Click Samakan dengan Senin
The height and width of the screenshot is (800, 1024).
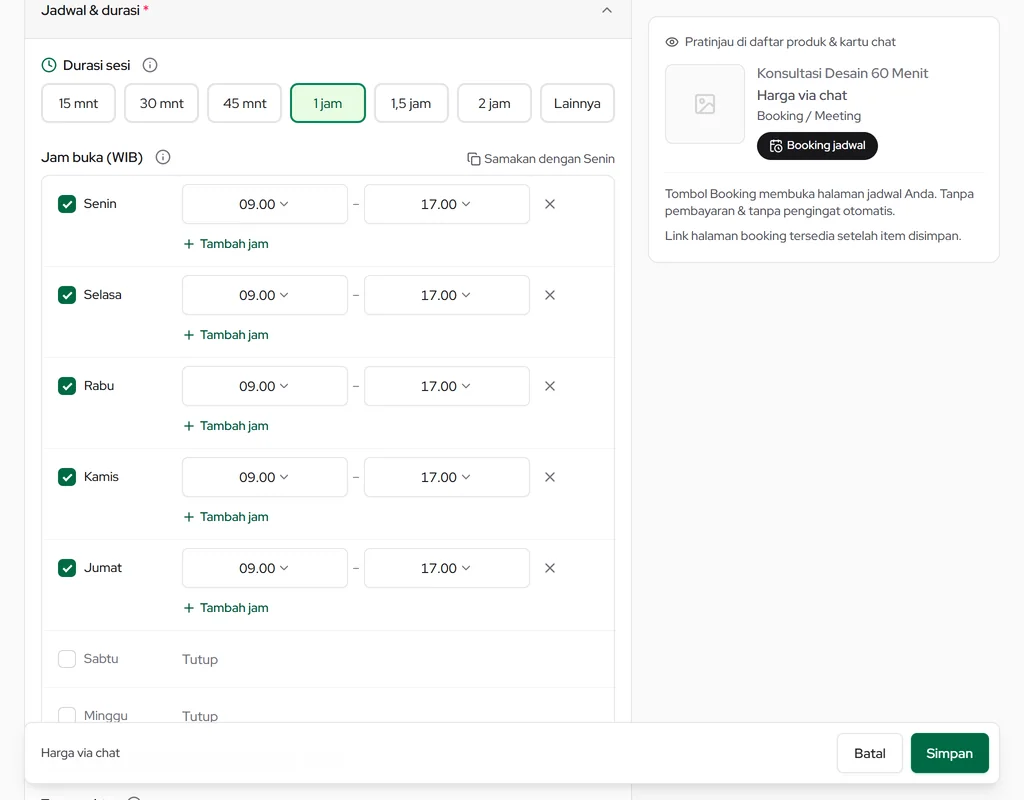click(x=541, y=159)
